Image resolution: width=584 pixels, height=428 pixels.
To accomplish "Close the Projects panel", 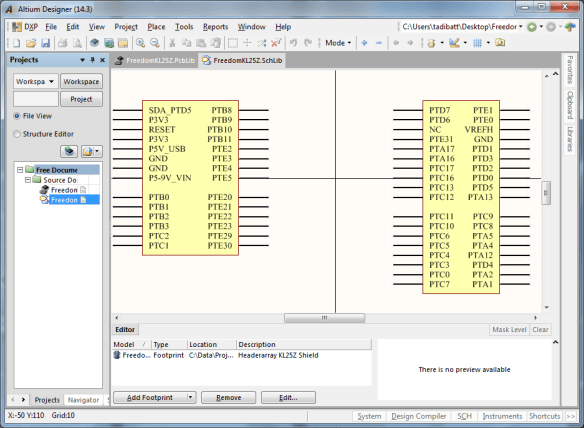I will (x=102, y=60).
